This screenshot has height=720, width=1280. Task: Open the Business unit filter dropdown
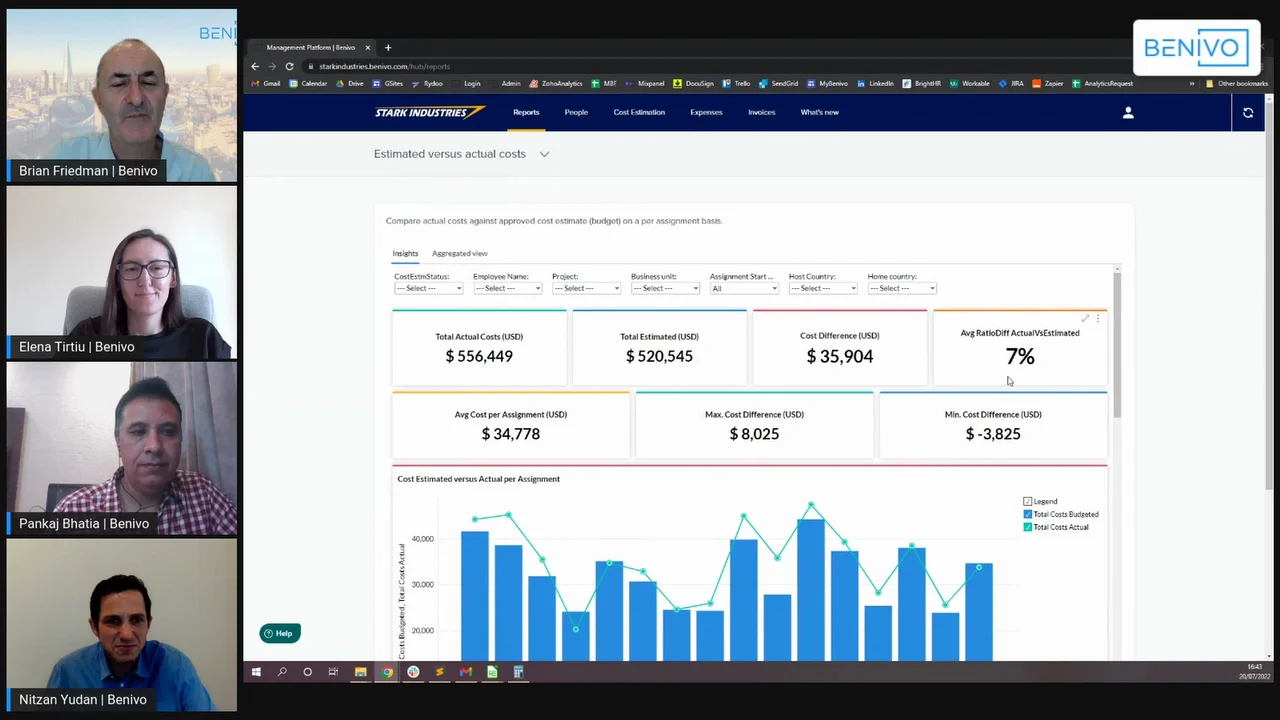pos(665,288)
